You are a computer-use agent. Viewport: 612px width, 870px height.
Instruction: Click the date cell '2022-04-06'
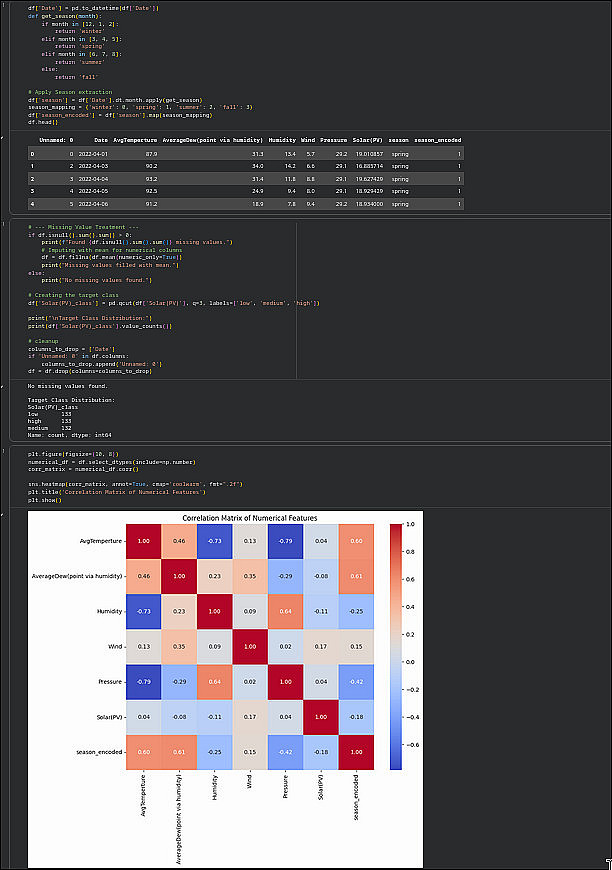click(93, 204)
